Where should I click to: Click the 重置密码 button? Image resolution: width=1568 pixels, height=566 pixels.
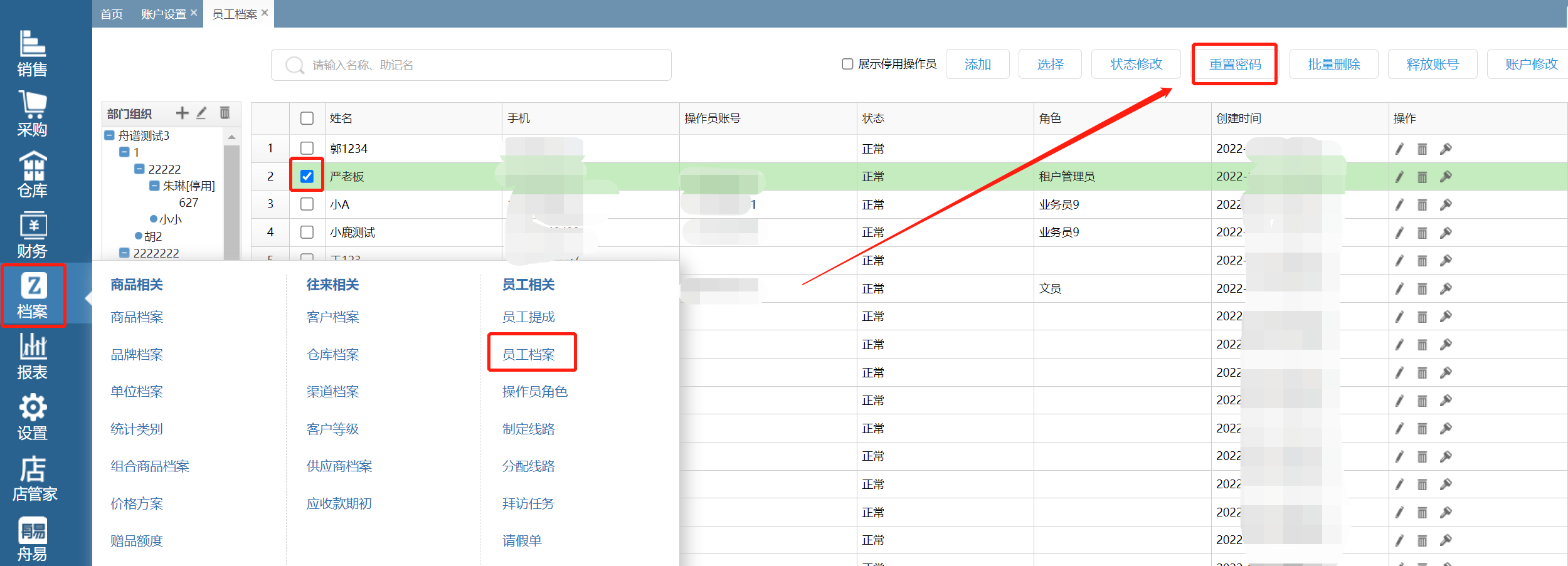pyautogui.click(x=1234, y=64)
